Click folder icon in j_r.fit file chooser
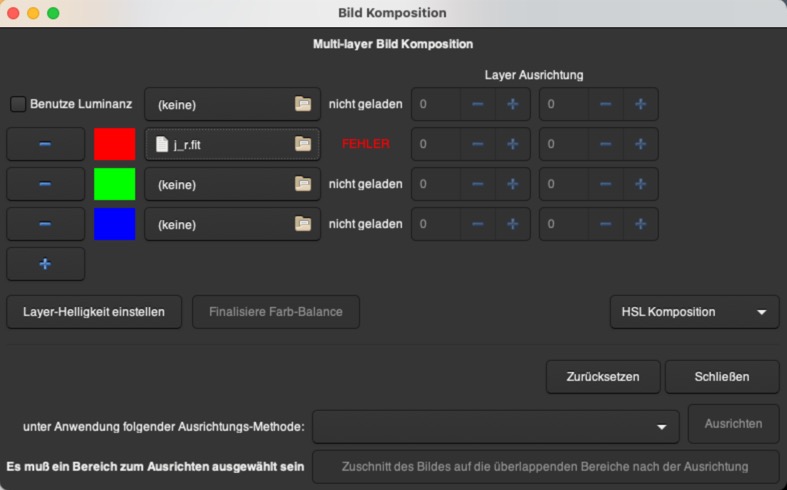 (302, 144)
